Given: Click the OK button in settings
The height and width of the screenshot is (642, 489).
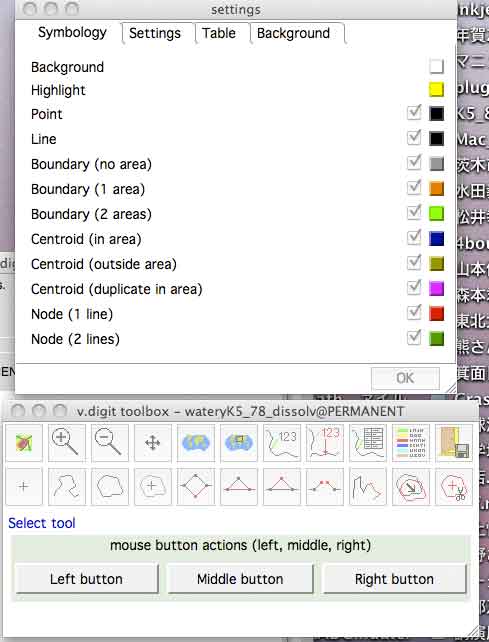Looking at the screenshot, I should pyautogui.click(x=405, y=378).
